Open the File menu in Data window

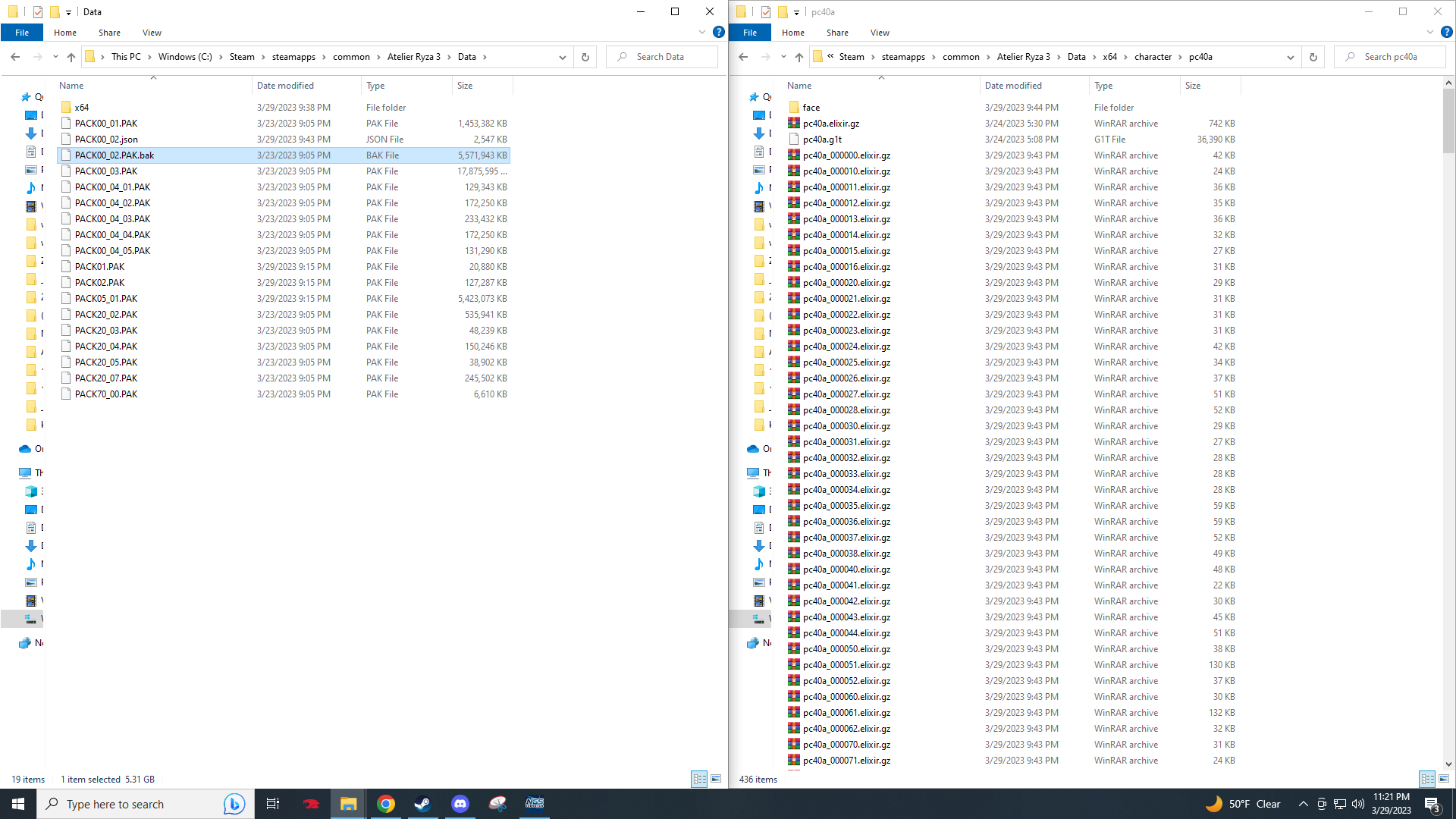pos(22,33)
